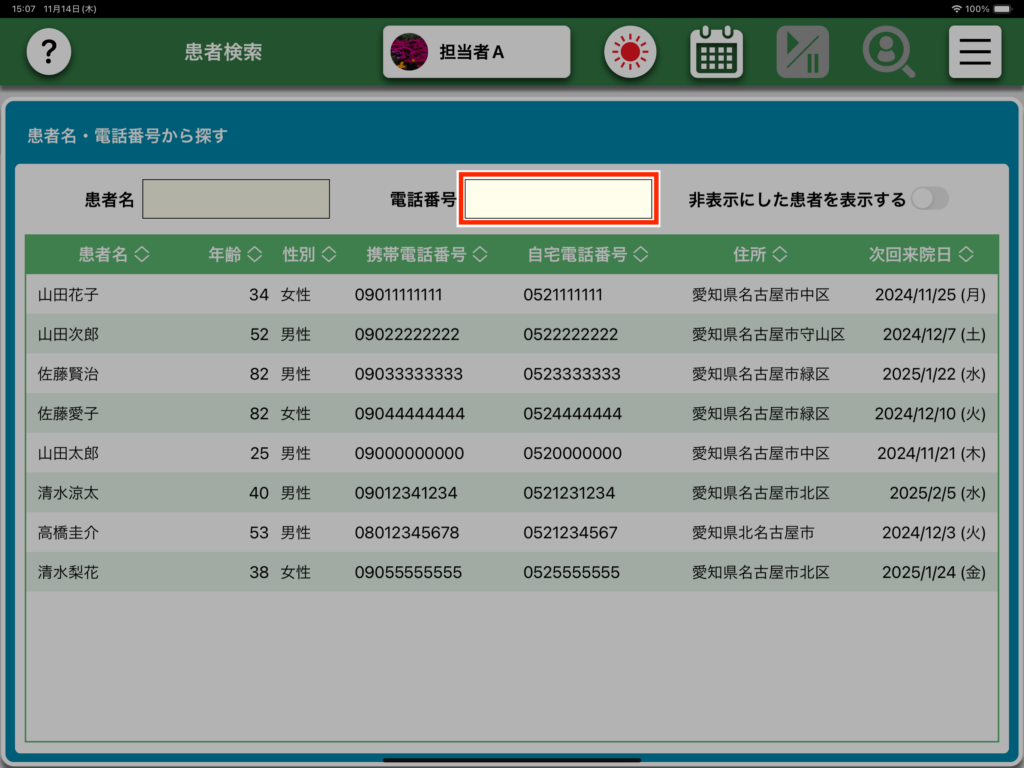Click the 電話番号 search input field

(558, 199)
